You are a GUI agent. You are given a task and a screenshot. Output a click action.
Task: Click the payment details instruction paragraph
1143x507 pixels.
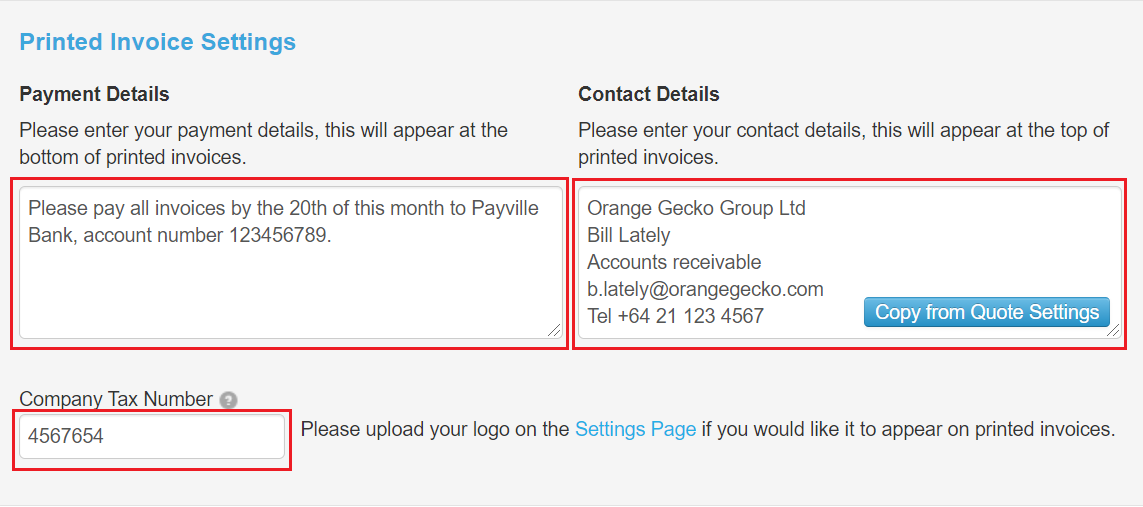[264, 144]
